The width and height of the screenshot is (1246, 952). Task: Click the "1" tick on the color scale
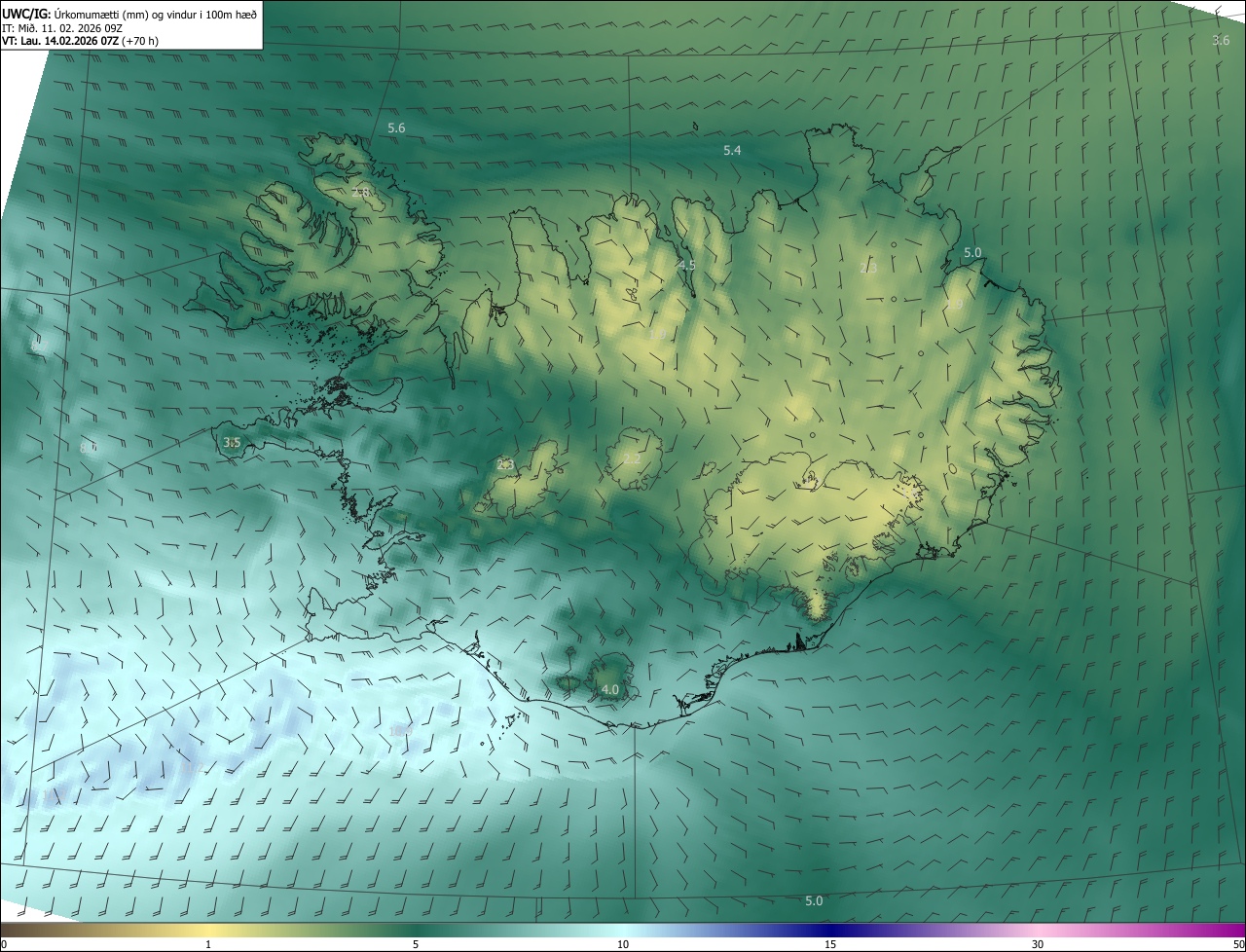(x=208, y=944)
